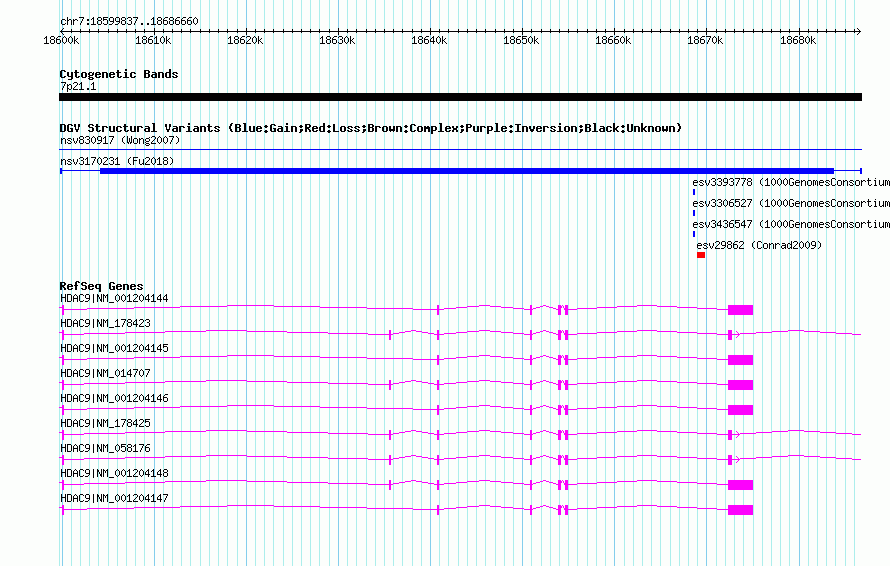Open transcript HDAC9|NM_001204144 label
Viewport: 890px width, 566px height.
coord(114,299)
